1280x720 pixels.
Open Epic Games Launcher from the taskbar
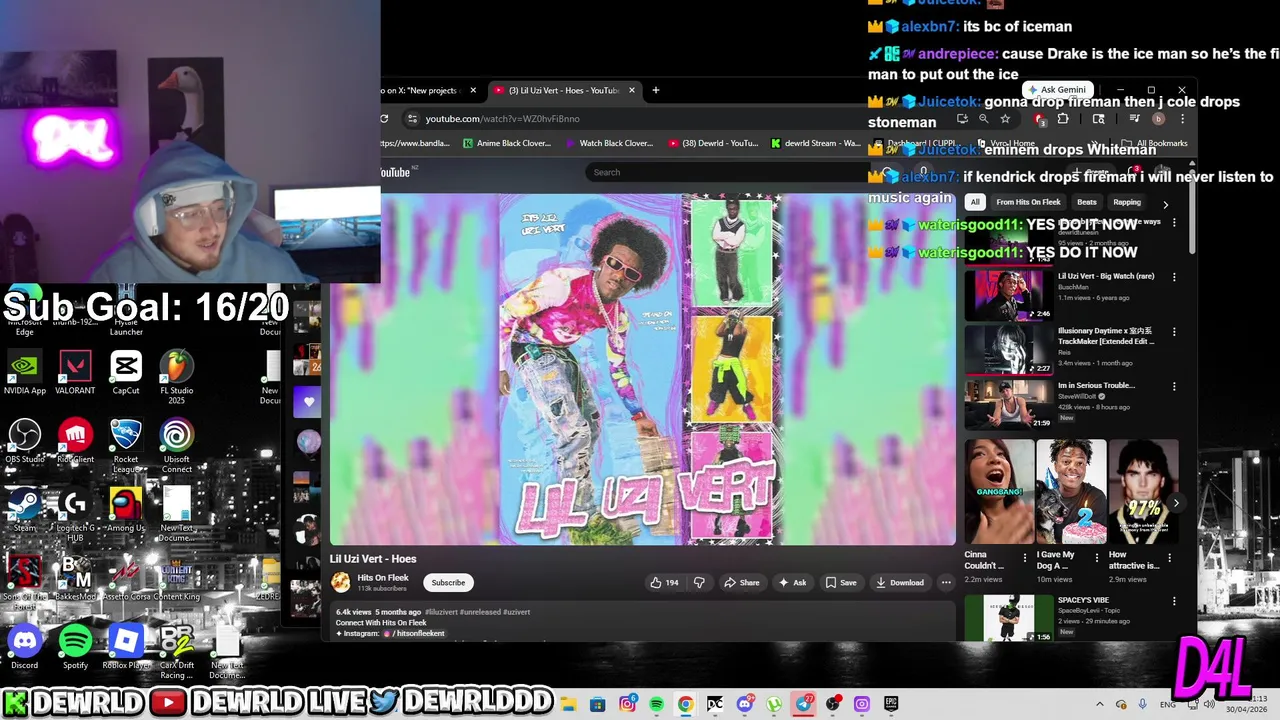890,704
